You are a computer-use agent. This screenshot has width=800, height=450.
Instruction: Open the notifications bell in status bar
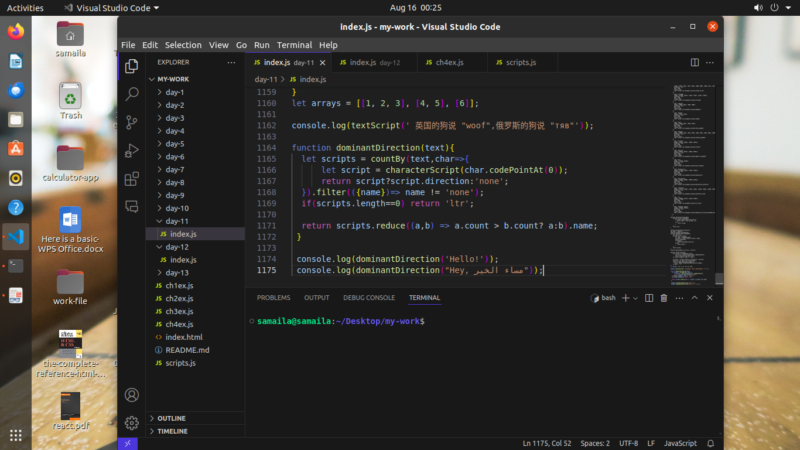(710, 443)
